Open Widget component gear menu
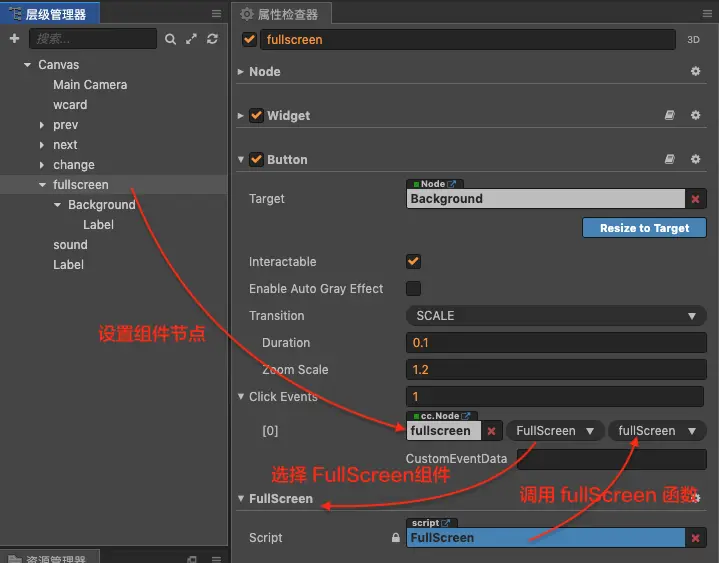The width and height of the screenshot is (719, 563). (x=696, y=115)
